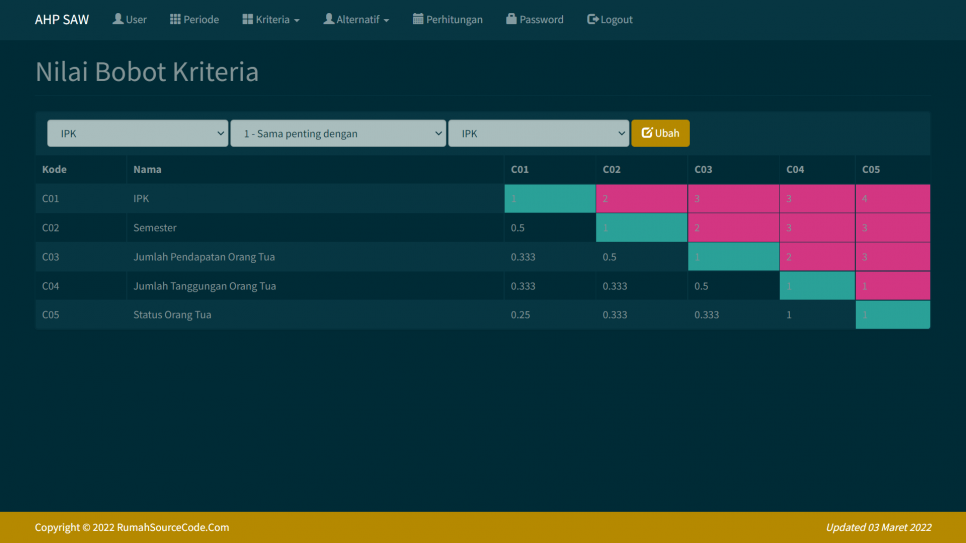Image resolution: width=966 pixels, height=543 pixels.
Task: Open the second criteria IPK dropdown
Action: 538,133
